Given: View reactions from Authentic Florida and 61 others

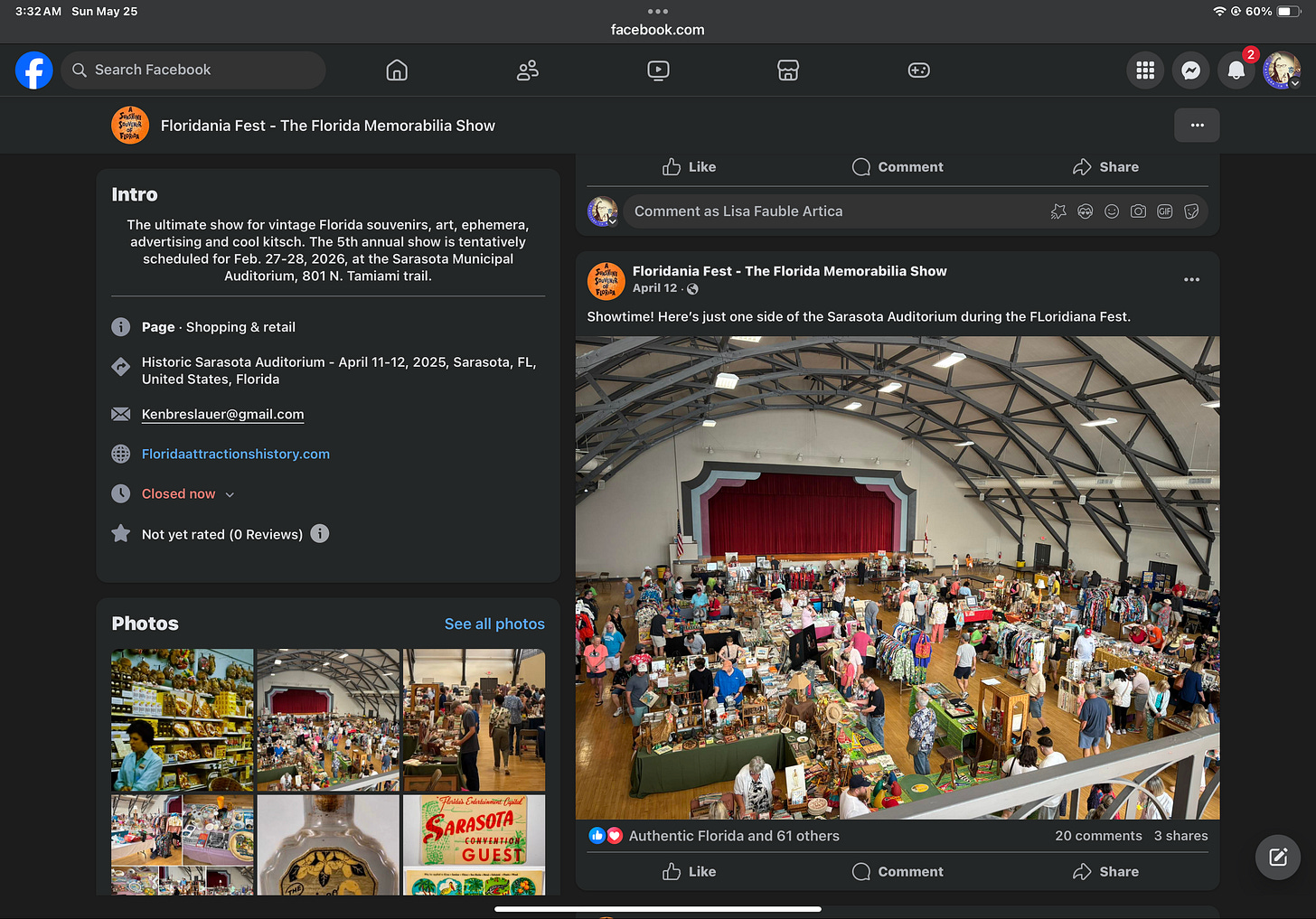Looking at the screenshot, I should tap(734, 836).
